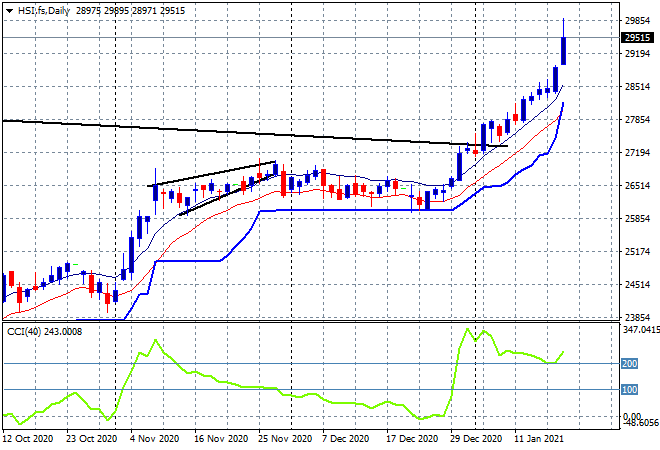Click the 26514 price axis label
The width and height of the screenshot is (660, 450).
pyautogui.click(x=637, y=186)
